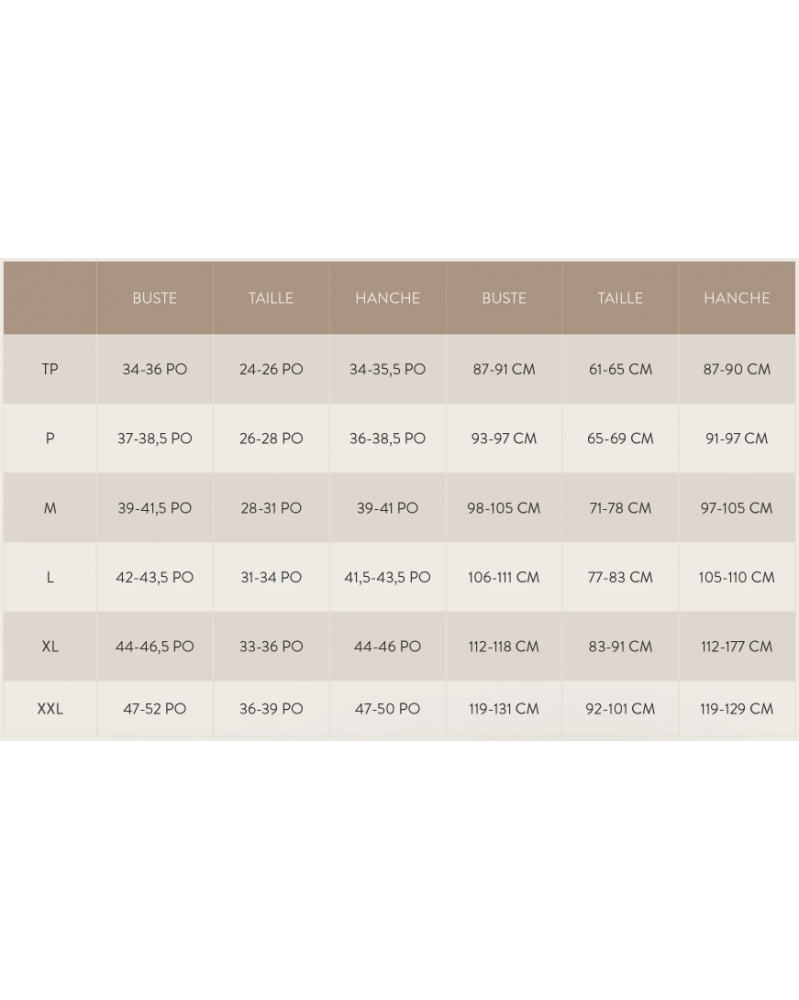
Task: Click the XL size label cell
Action: click(x=50, y=646)
